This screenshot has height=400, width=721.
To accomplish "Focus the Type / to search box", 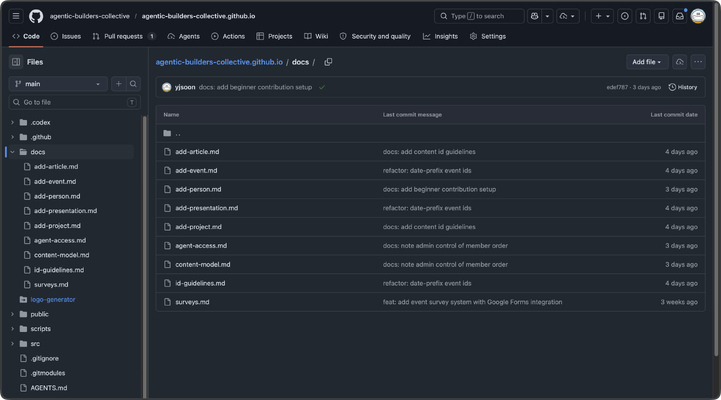I will click(479, 16).
